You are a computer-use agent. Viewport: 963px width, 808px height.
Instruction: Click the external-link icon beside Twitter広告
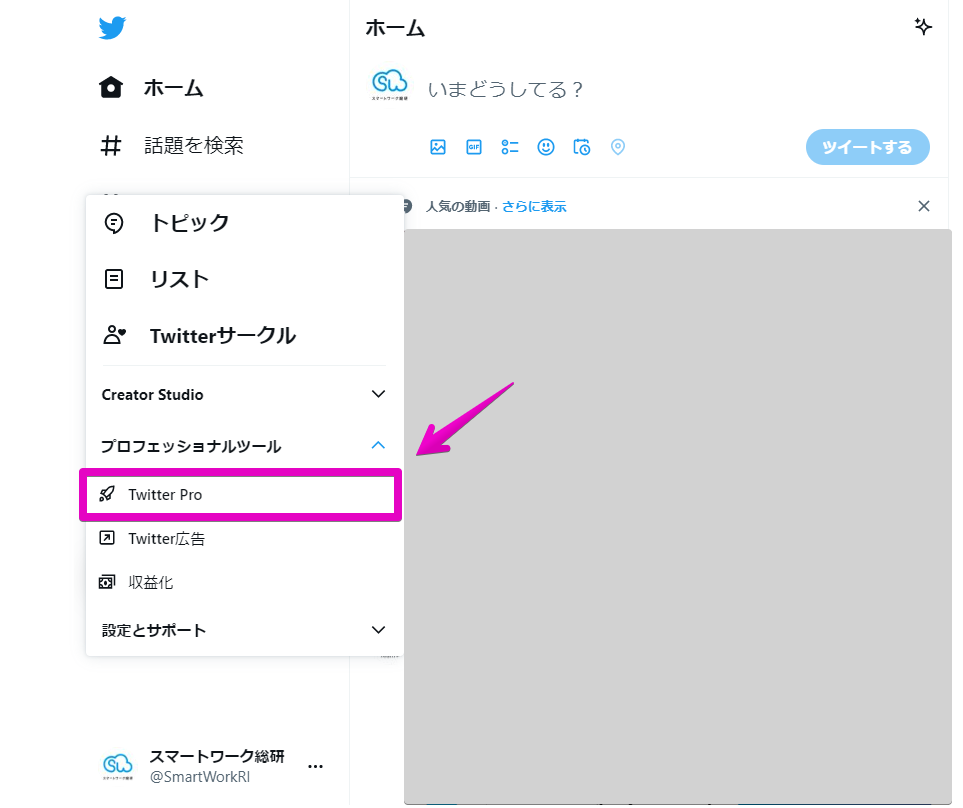pyautogui.click(x=107, y=538)
